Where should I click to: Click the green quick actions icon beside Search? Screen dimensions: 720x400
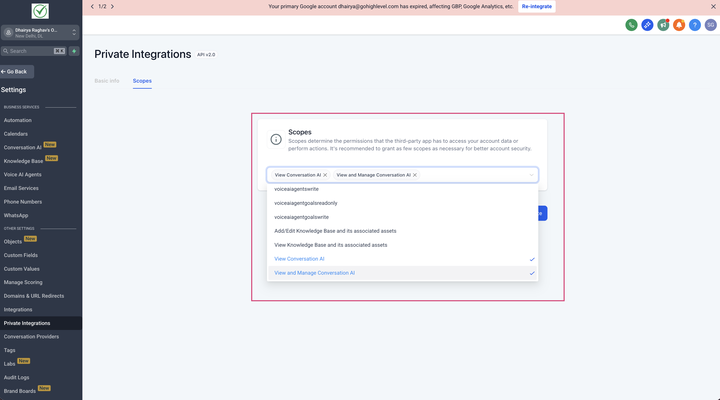[74, 50]
